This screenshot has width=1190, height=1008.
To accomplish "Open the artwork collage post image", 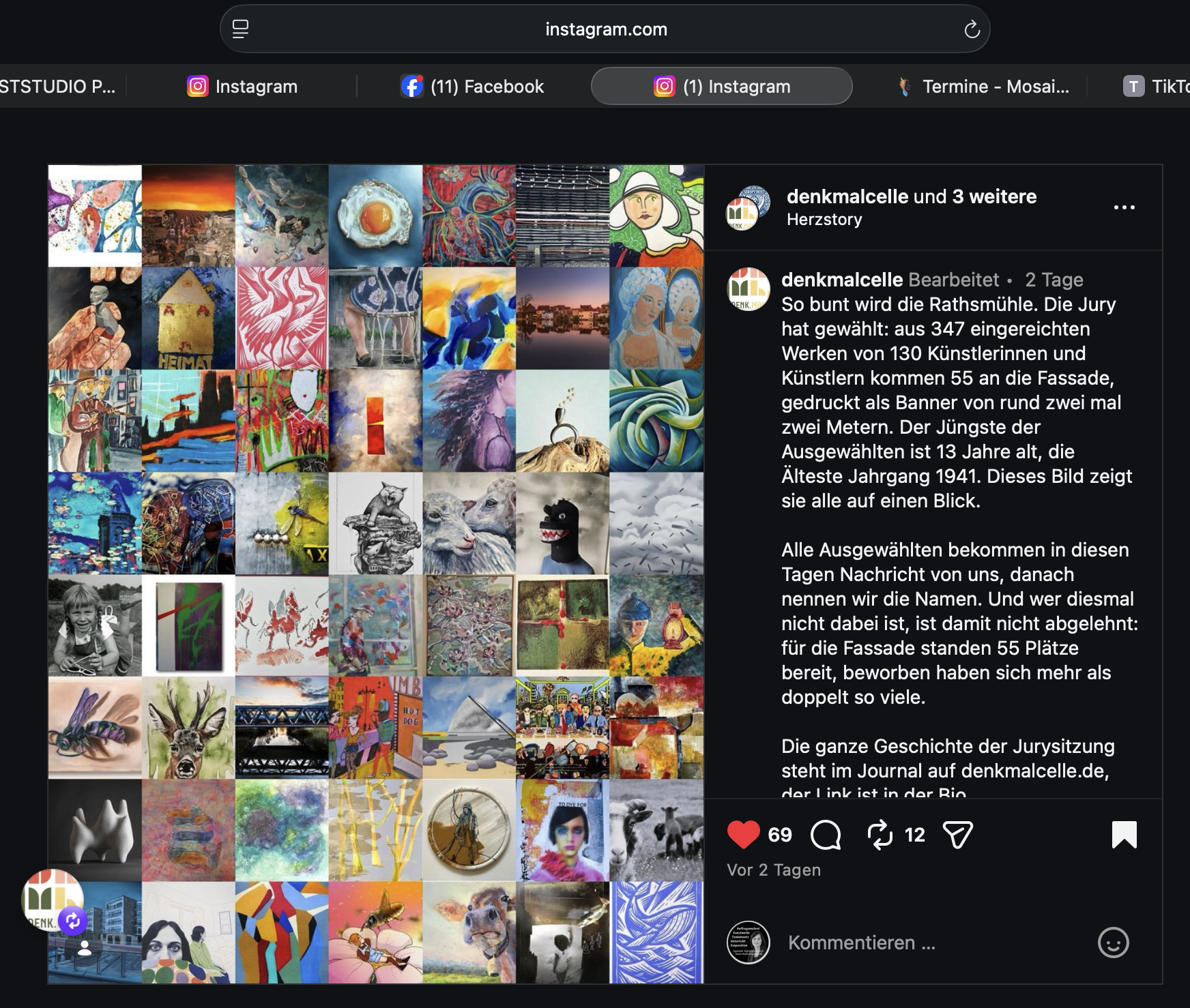I will (375, 574).
